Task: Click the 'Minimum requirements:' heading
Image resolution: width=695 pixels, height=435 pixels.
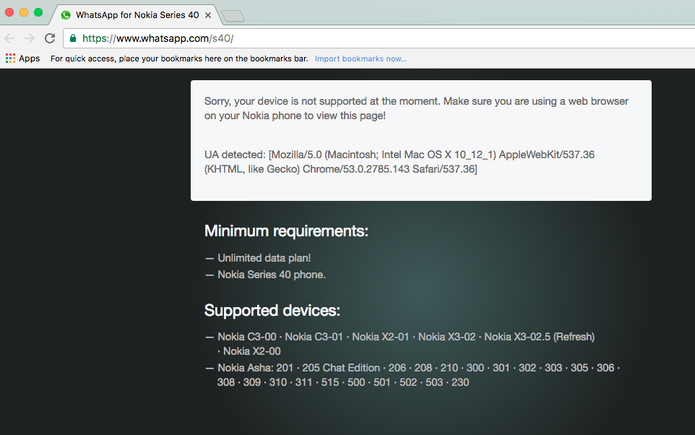Action: pyautogui.click(x=286, y=231)
